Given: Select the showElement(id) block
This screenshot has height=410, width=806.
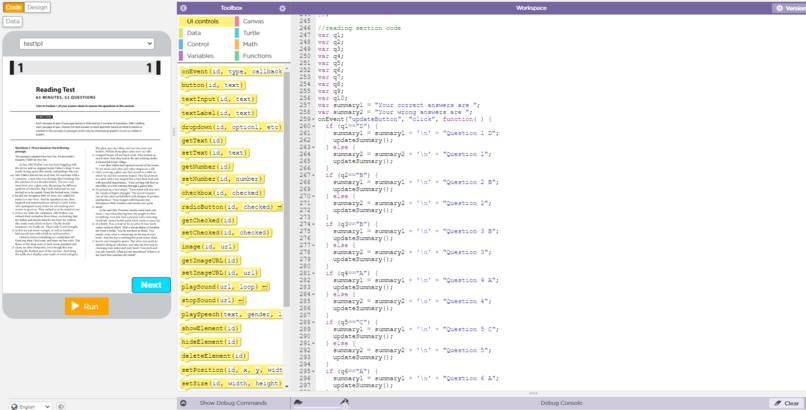Looking at the screenshot, I should click(210, 329).
